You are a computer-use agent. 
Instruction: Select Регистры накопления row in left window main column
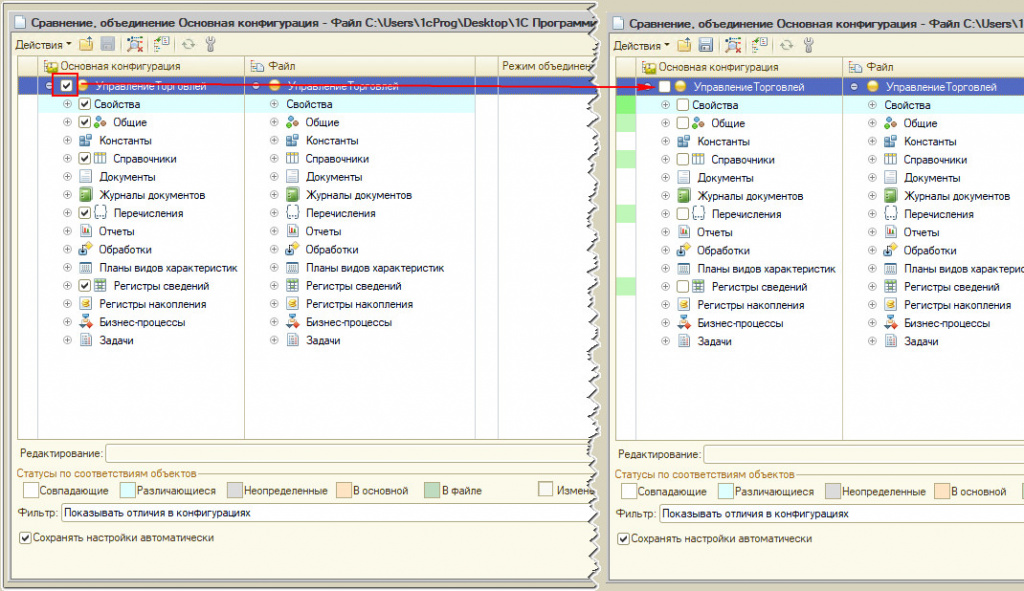pyautogui.click(x=152, y=304)
